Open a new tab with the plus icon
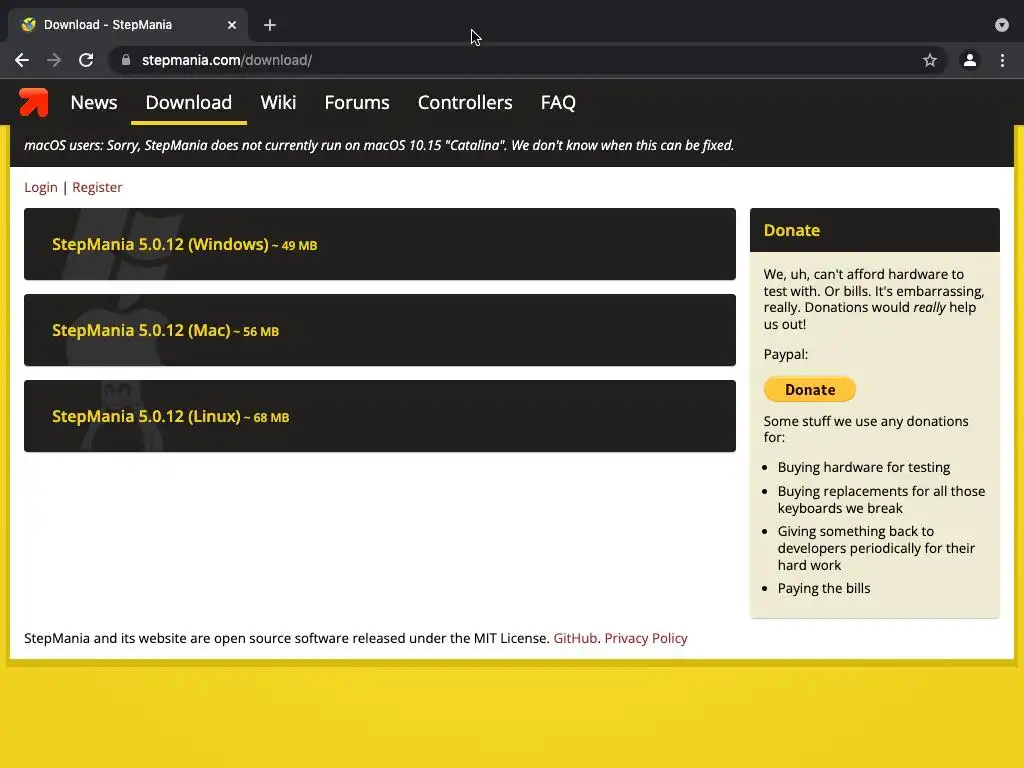This screenshot has height=768, width=1024. [270, 25]
